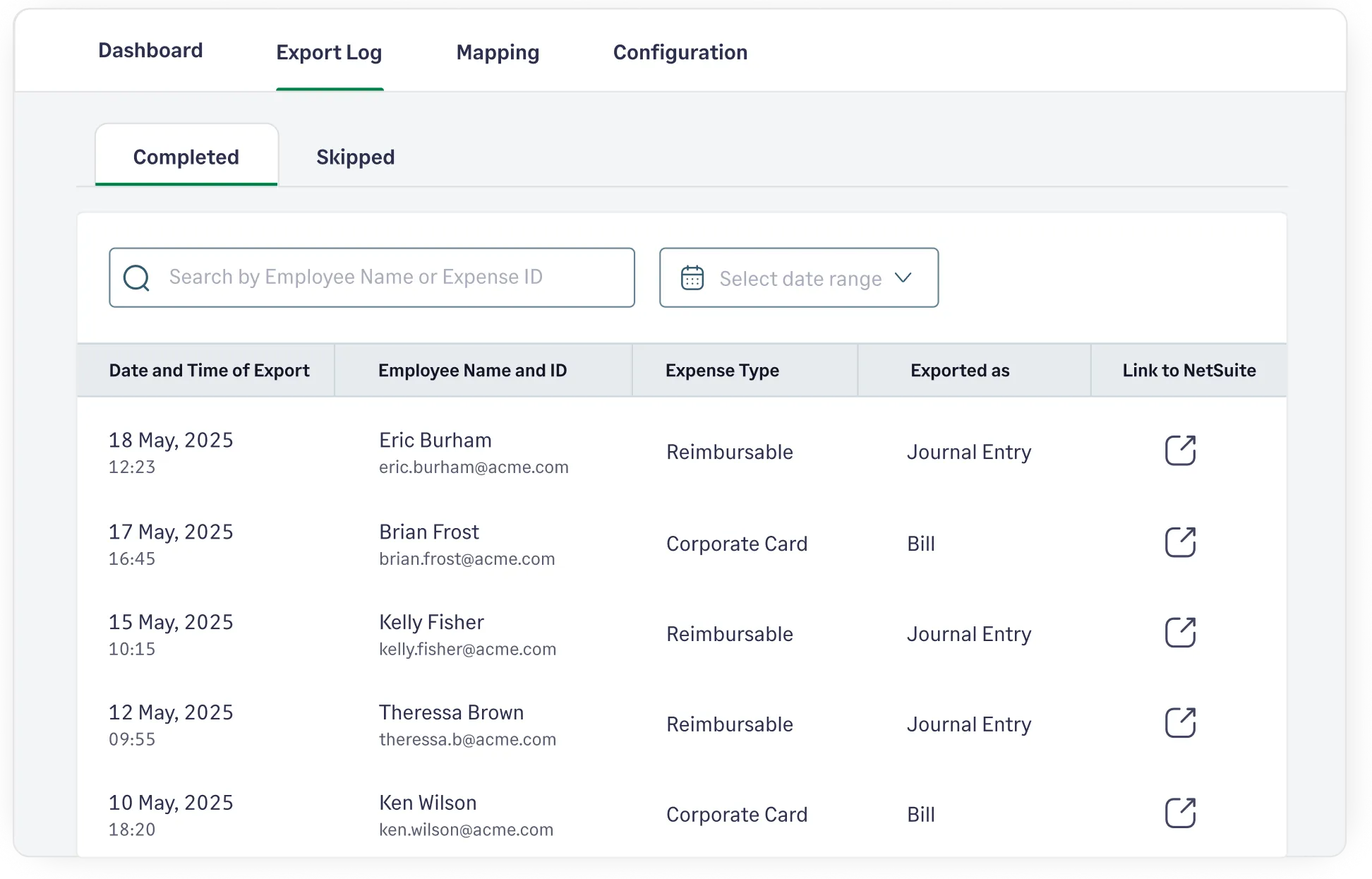Open Eric Burham's entry in NetSuite
This screenshot has width=1372, height=879.
1179,450
